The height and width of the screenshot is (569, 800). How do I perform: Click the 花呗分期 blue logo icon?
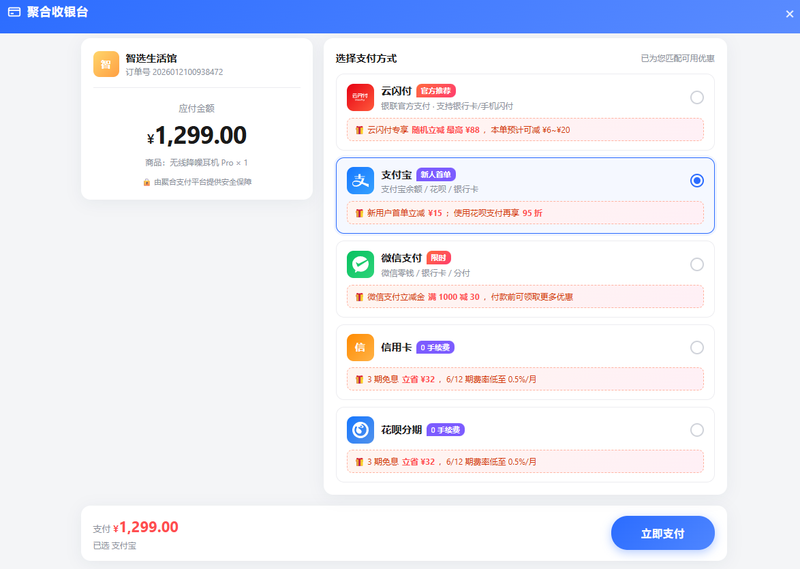(x=360, y=430)
